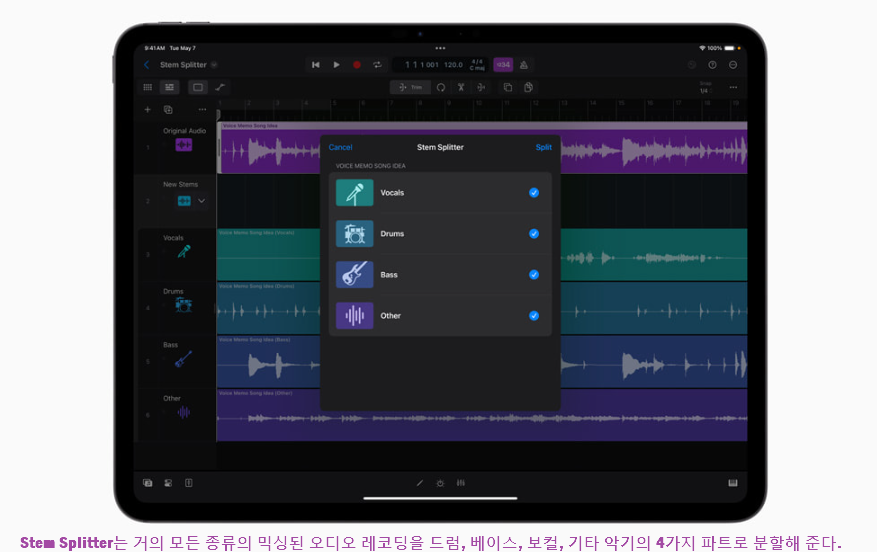
Task: Click the Paste clipboard icon
Action: 528,87
